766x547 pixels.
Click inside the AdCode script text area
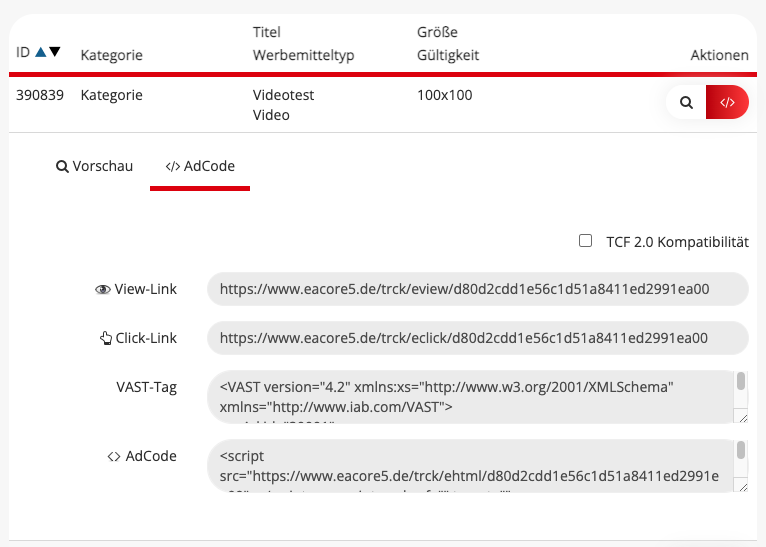click(470, 465)
